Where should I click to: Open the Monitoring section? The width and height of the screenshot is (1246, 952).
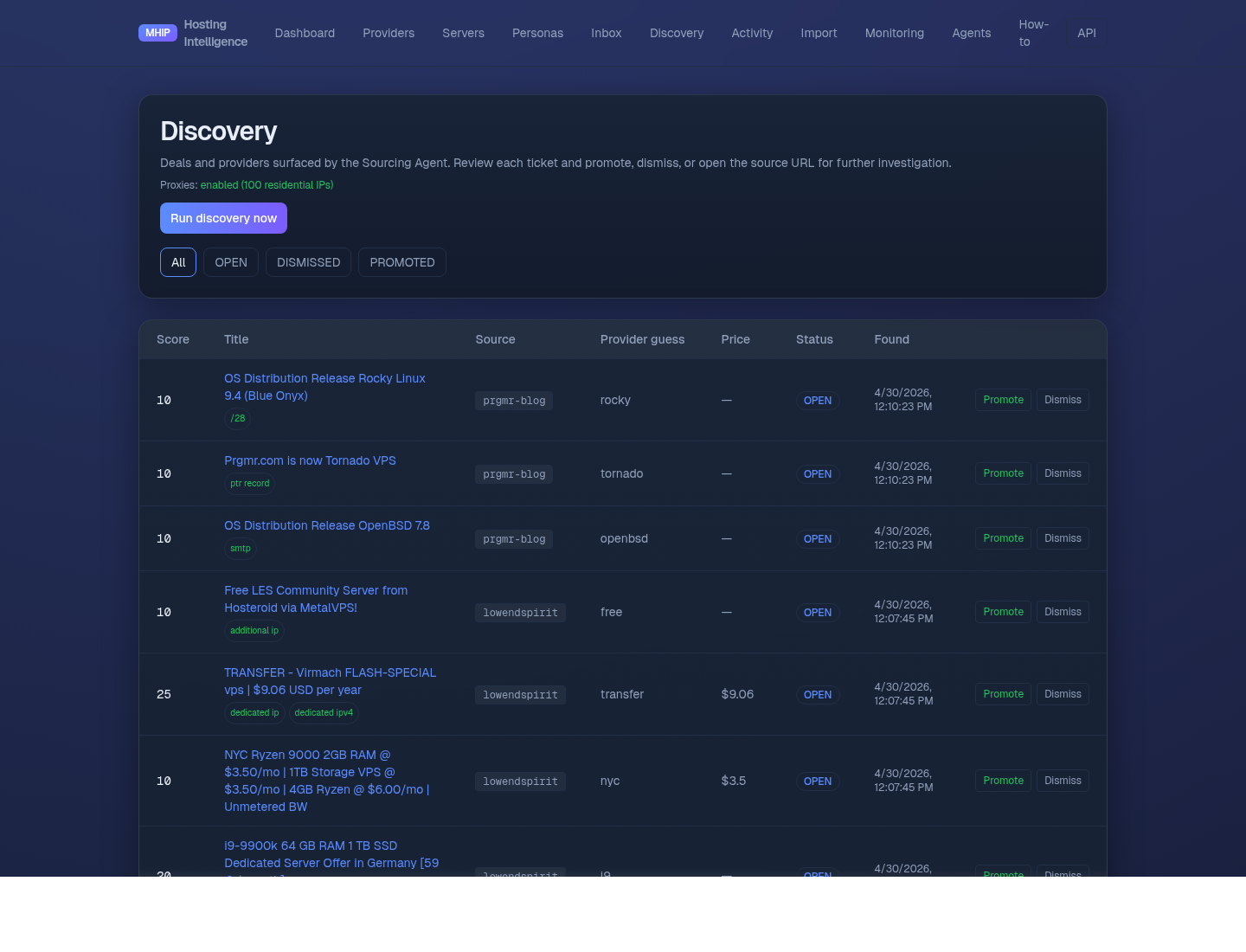coord(894,33)
